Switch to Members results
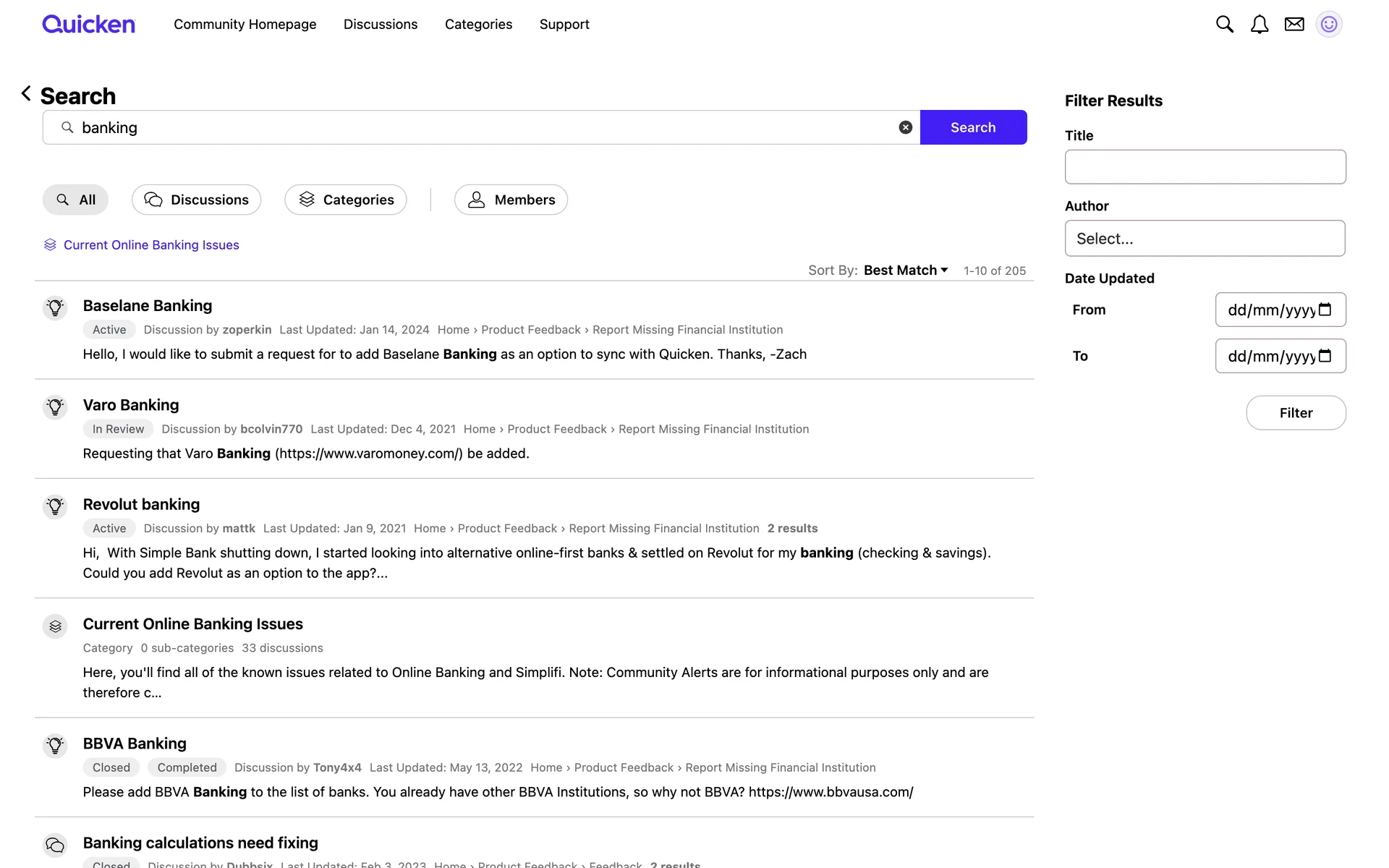The width and height of the screenshot is (1389, 868). [x=511, y=200]
